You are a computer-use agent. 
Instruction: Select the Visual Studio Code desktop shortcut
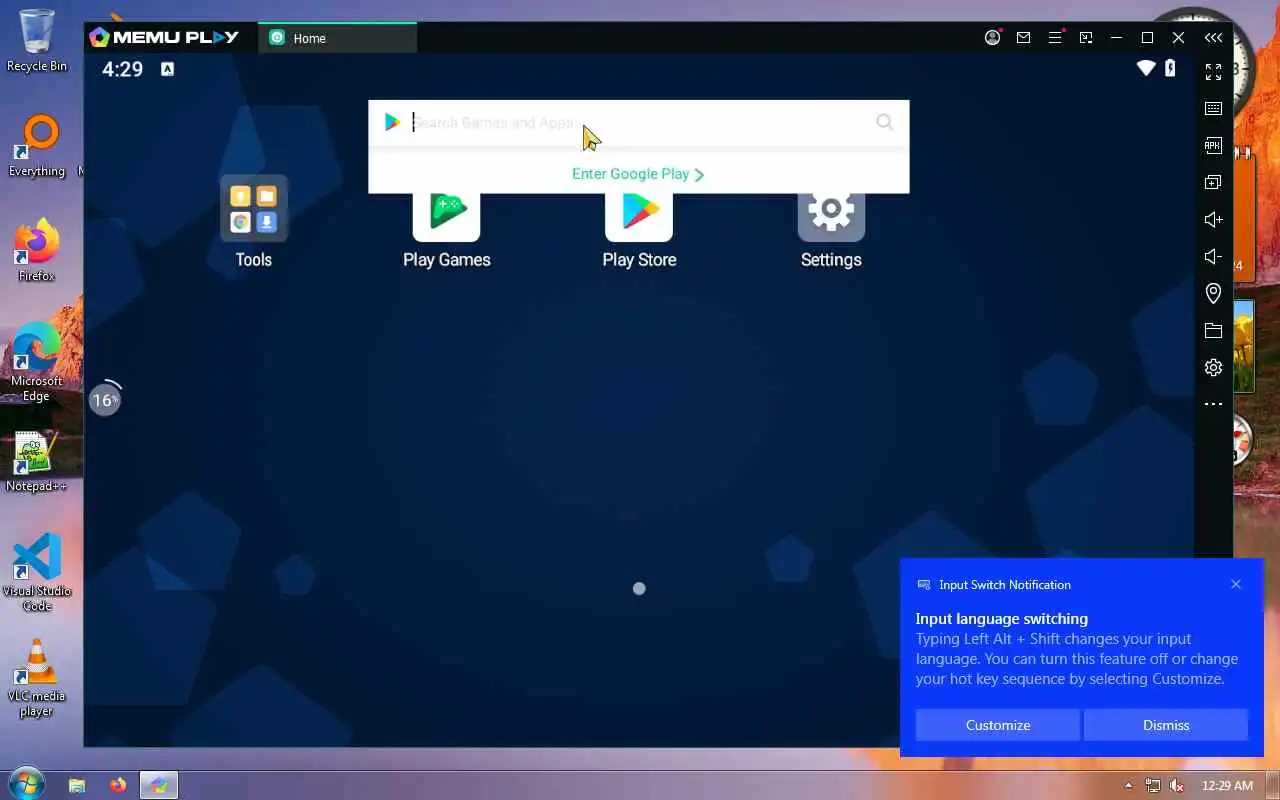click(x=37, y=573)
